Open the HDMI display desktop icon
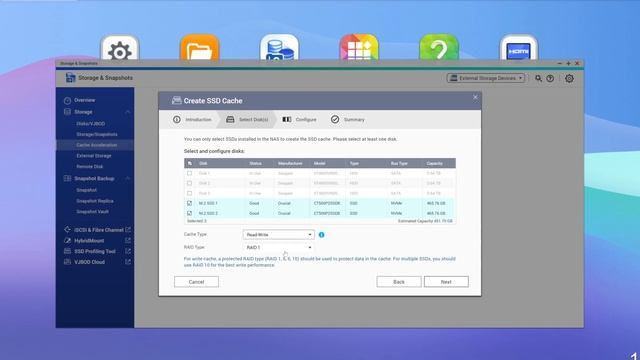This screenshot has height=360, width=640. pyautogui.click(x=519, y=48)
